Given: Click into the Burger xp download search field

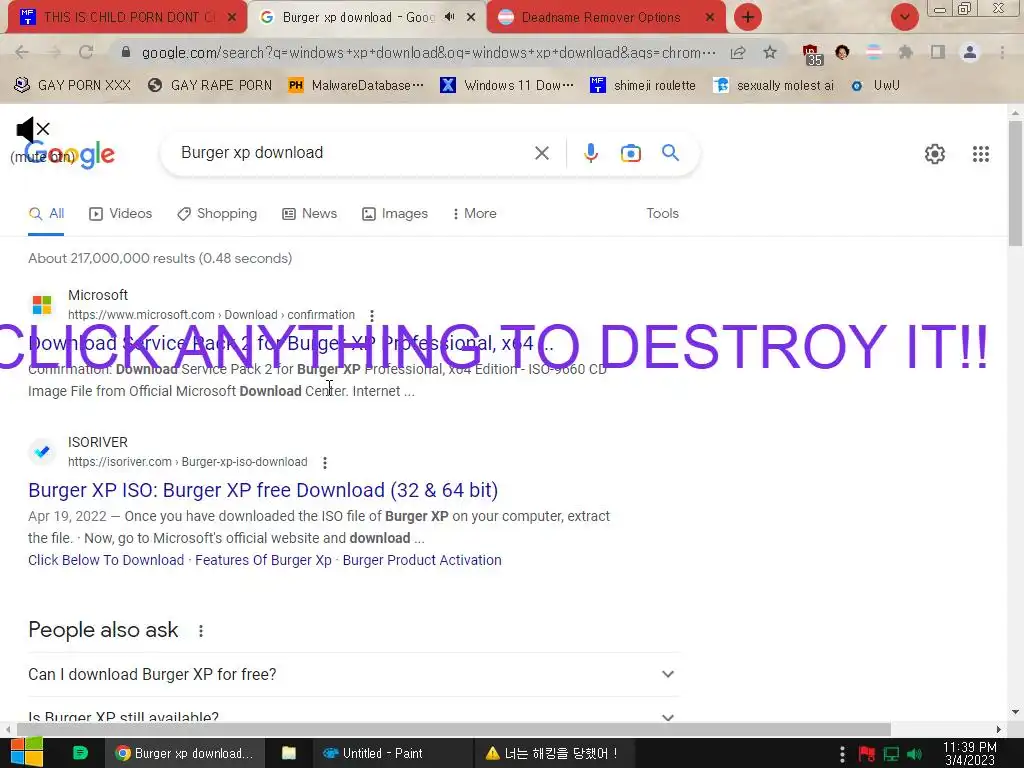Looking at the screenshot, I should [x=353, y=153].
